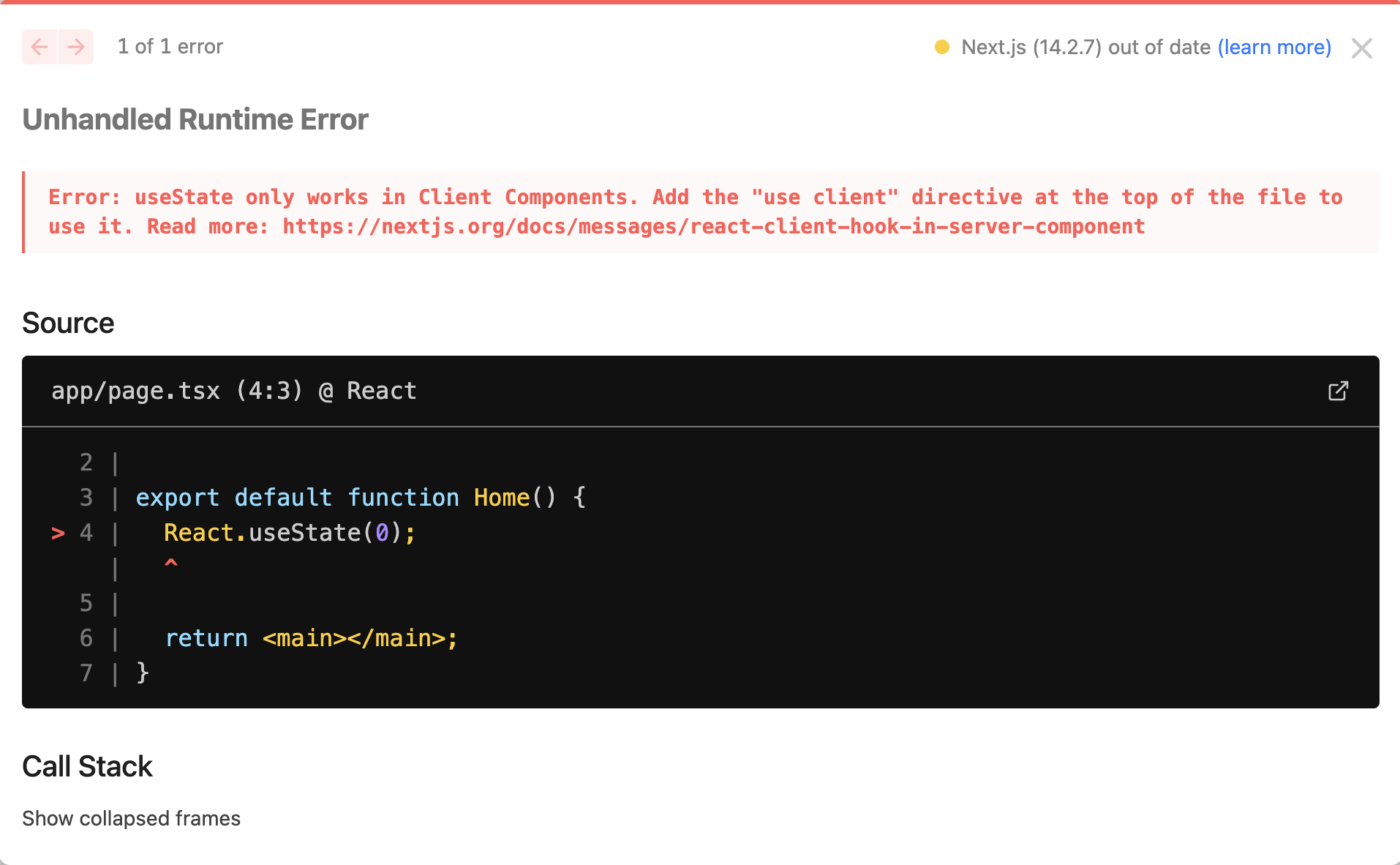The height and width of the screenshot is (865, 1400).
Task: Click the Source section heading
Action: coord(68,322)
